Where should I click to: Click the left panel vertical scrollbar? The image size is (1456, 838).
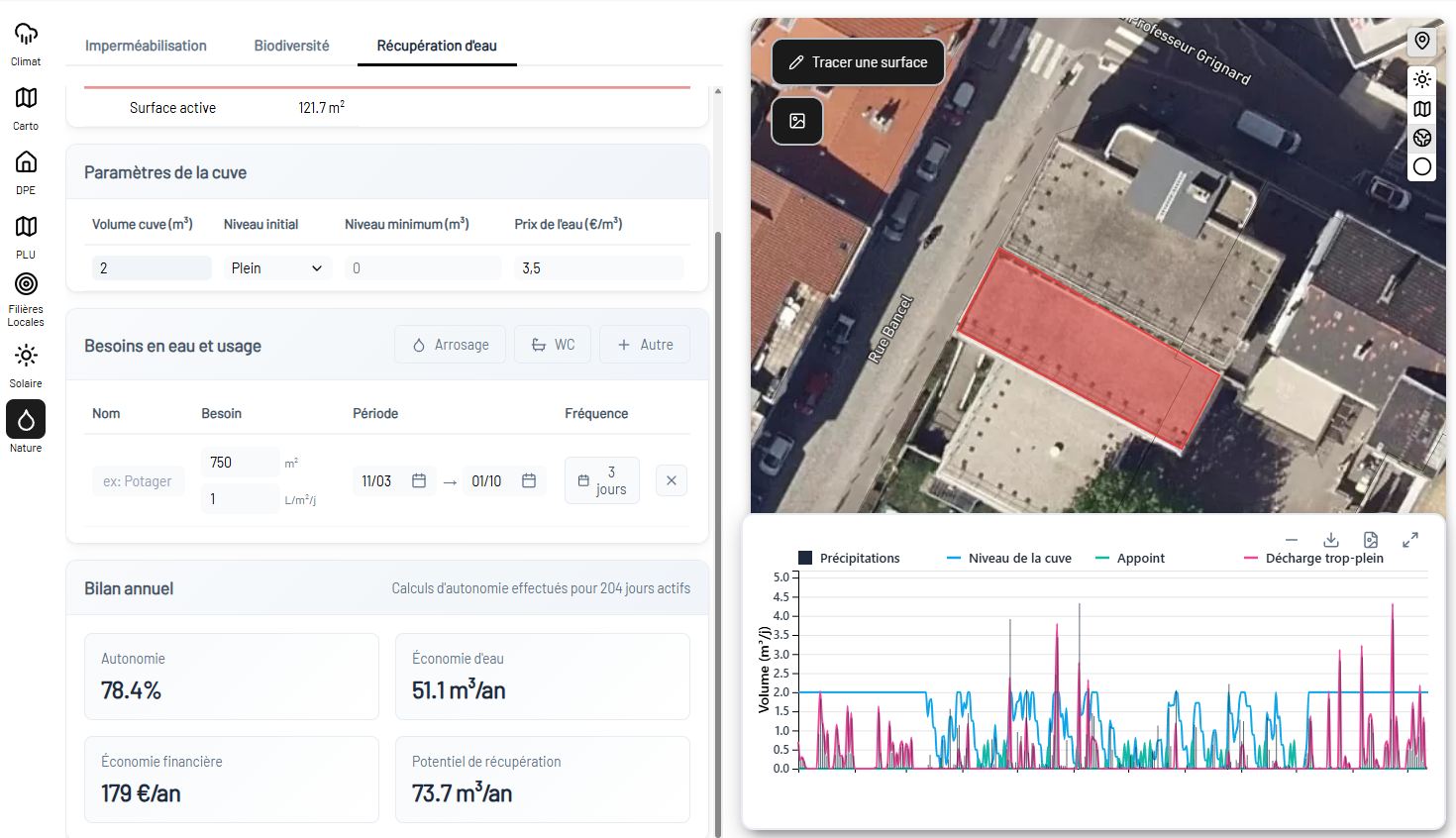click(718, 535)
